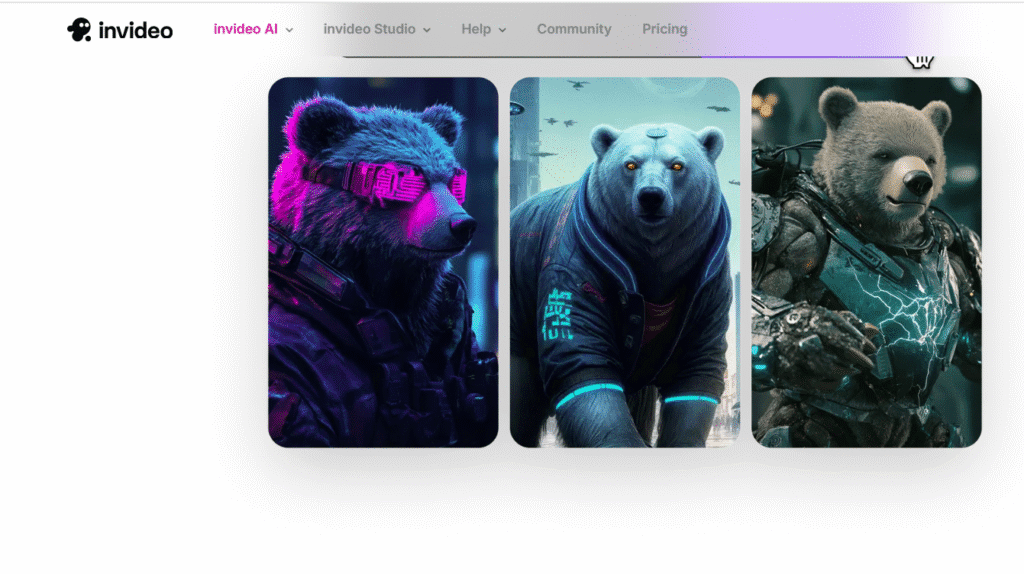Open the invideo Studio menu
The width and height of the screenshot is (1024, 574).
pos(369,29)
